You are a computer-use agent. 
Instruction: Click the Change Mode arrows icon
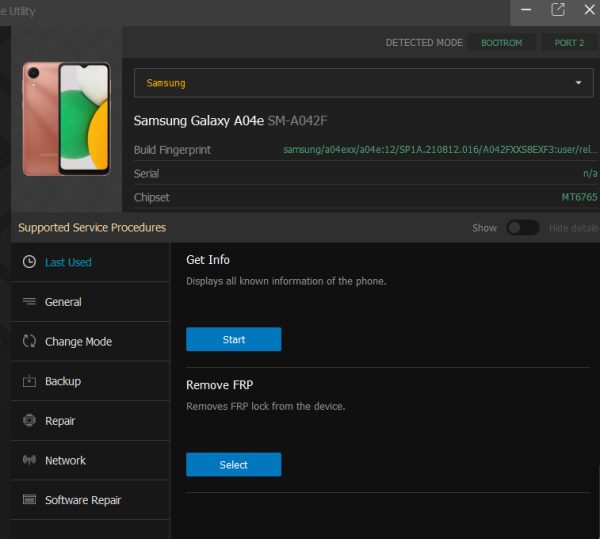29,341
